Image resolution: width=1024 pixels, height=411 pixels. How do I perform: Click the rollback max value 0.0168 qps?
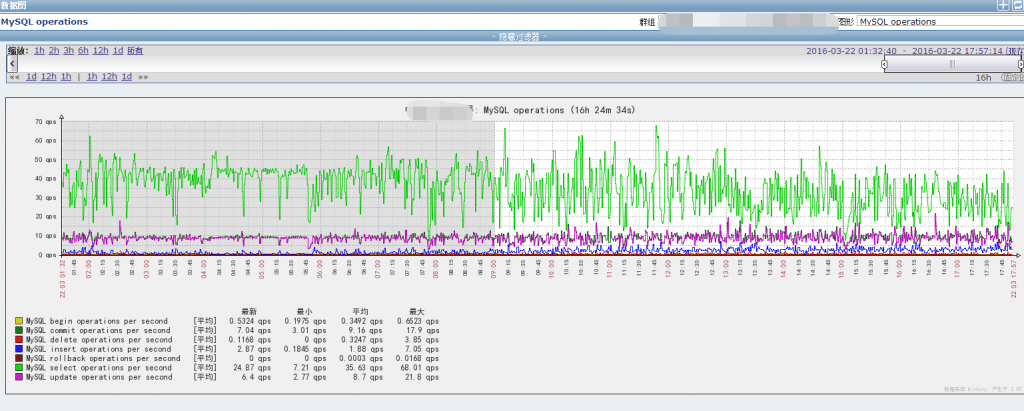point(418,359)
